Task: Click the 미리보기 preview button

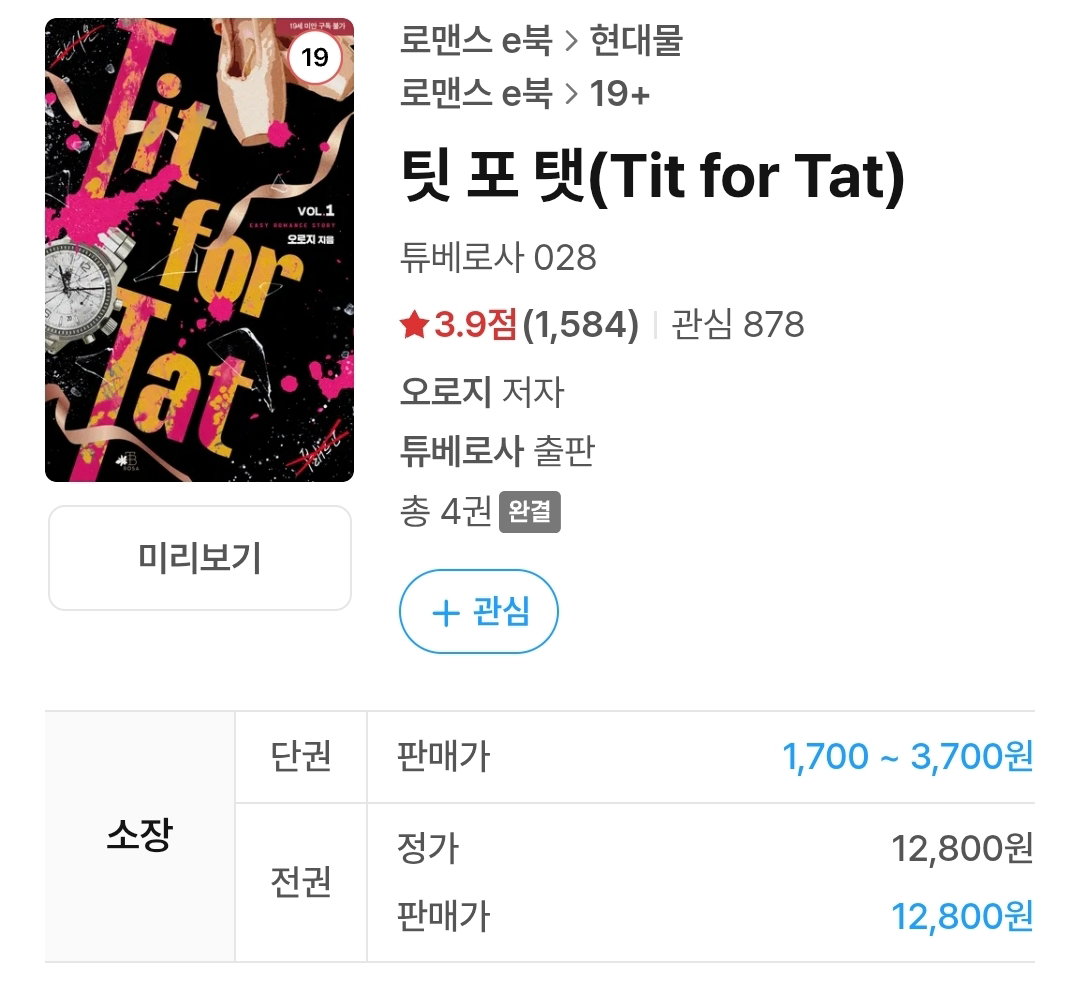Action: tap(200, 558)
